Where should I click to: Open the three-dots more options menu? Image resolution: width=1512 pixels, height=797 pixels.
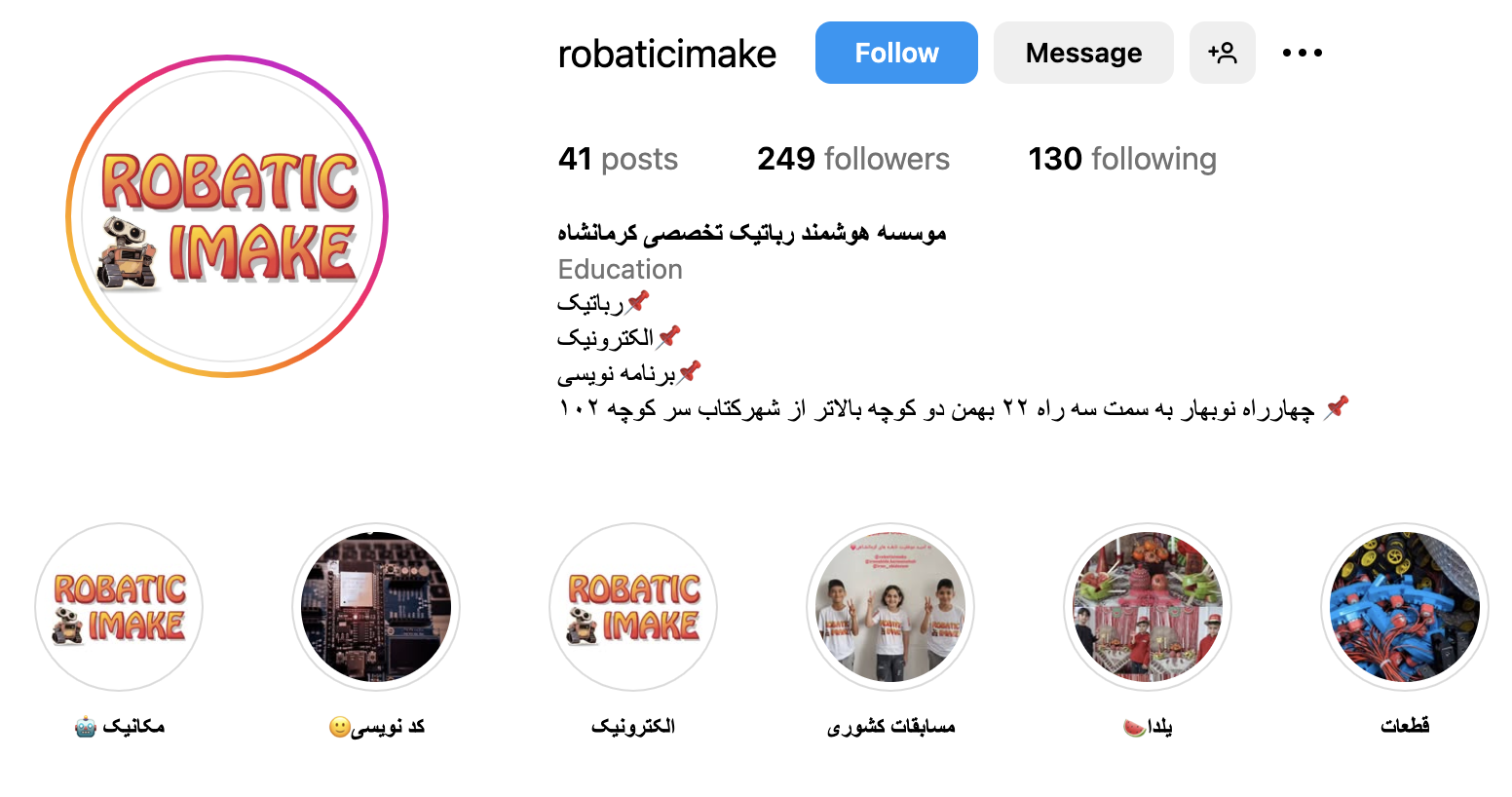pos(1303,53)
